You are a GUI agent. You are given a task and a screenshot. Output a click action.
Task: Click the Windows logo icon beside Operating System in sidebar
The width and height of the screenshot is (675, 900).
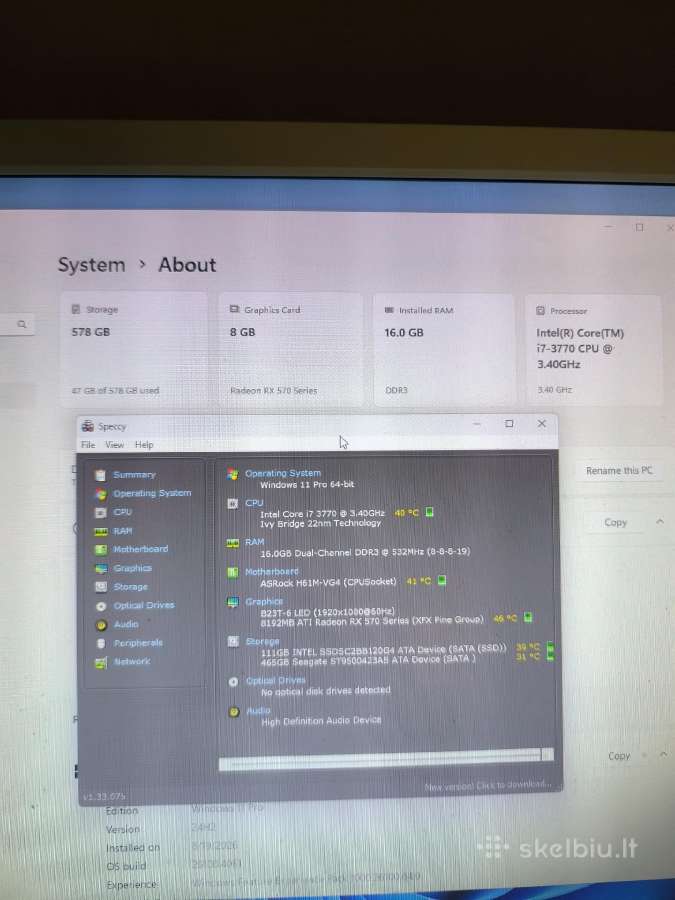point(100,494)
